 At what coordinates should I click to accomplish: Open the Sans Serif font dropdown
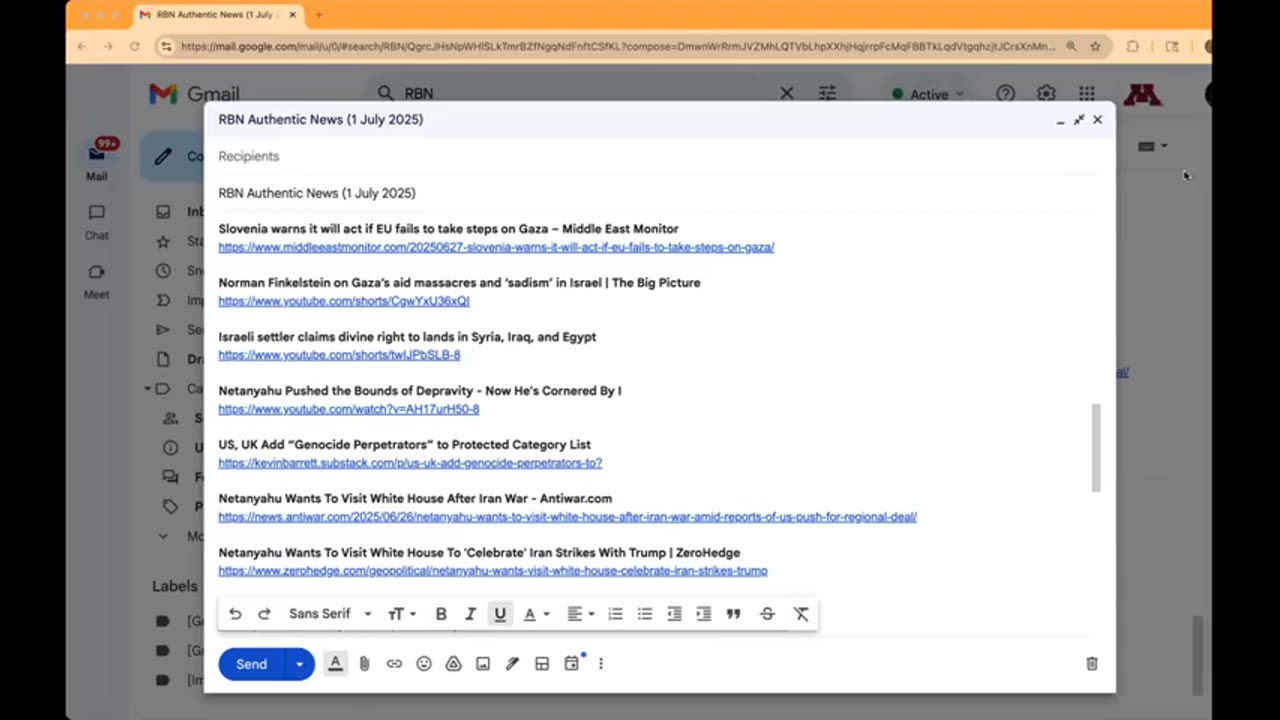(330, 614)
